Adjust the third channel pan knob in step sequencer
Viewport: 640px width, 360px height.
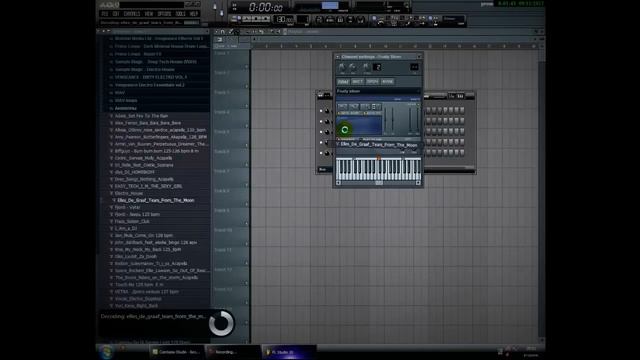coord(327,132)
